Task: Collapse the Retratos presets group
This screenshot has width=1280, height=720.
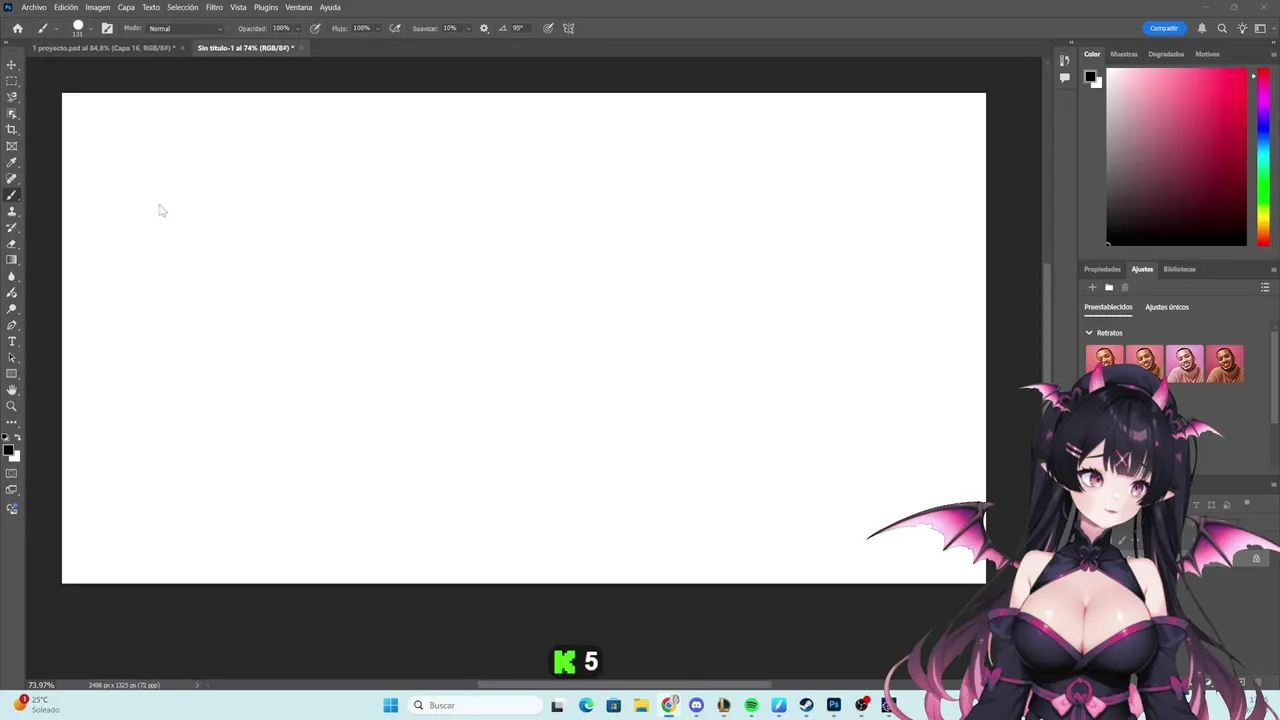Action: pos(1089,333)
